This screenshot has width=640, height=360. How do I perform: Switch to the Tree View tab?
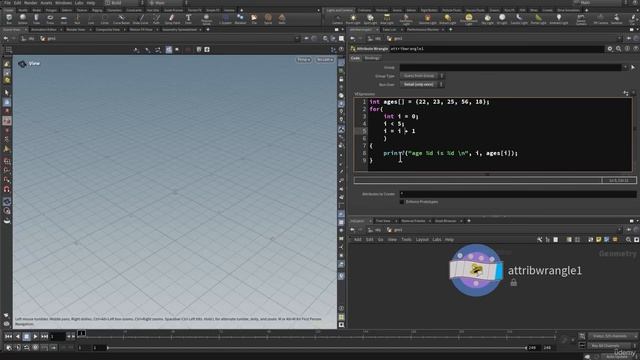[383, 221]
